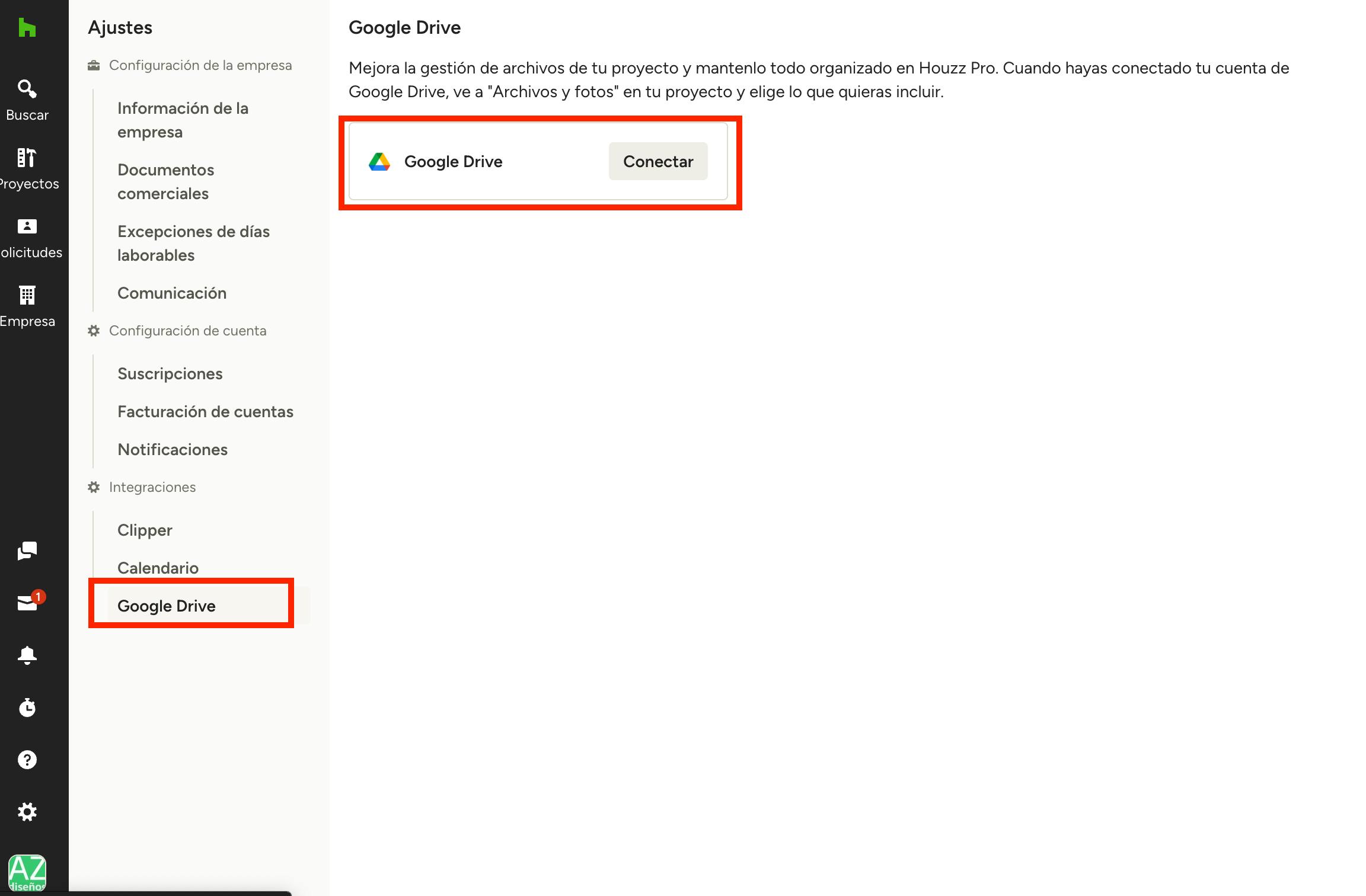Screen dimensions: 1366x896
Task: Open the time tracker stopwatch icon
Action: pyautogui.click(x=27, y=708)
